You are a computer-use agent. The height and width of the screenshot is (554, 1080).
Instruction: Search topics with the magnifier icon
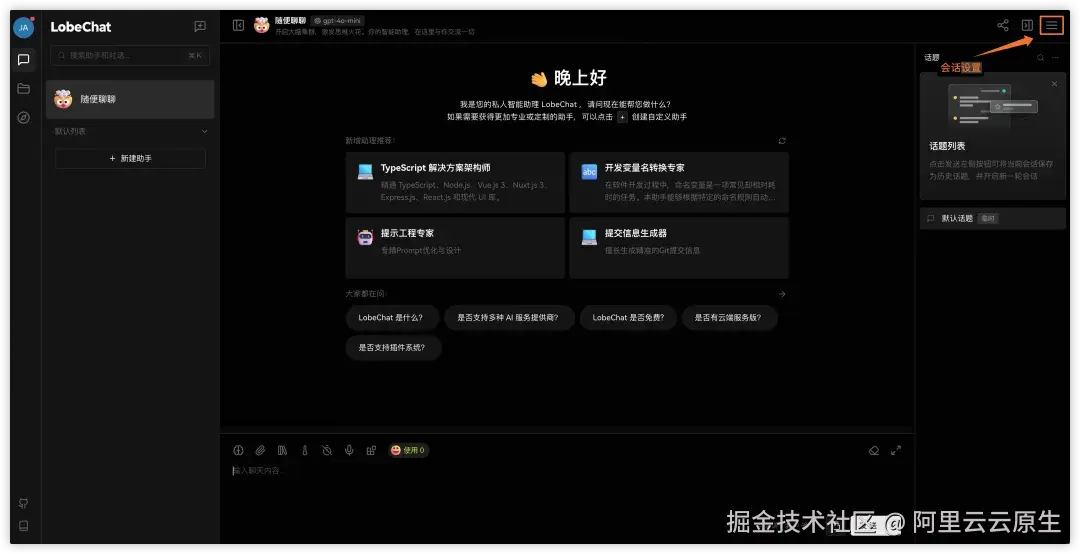click(1040, 58)
